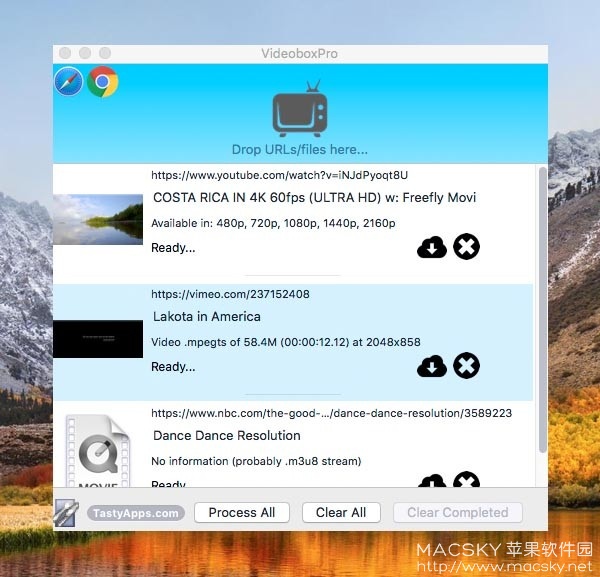The width and height of the screenshot is (600, 577).
Task: Download the Lakota in America video
Action: 432,366
